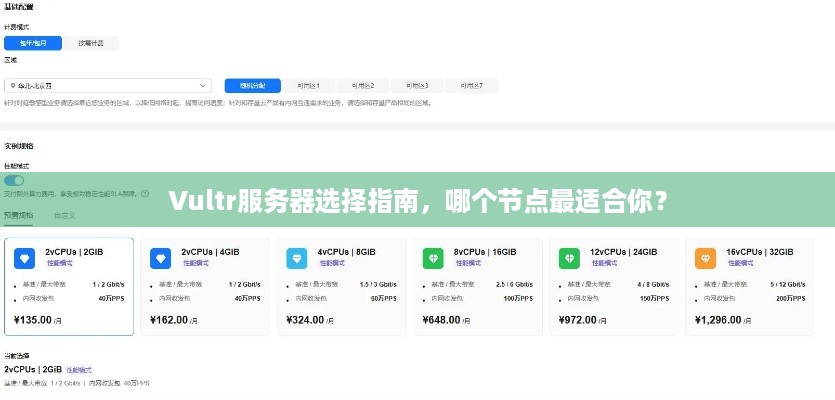Click the 100万PPS packet rate value
835x400 pixels.
pos(519,299)
